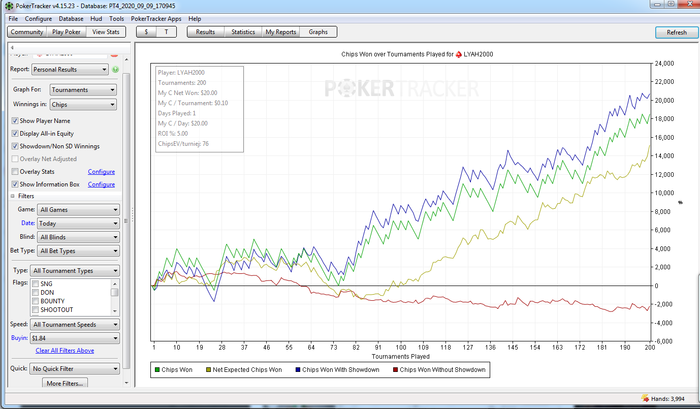This screenshot has height=409, width=700.
Task: Check the BOUNTY flag checkbox
Action: coord(37,300)
